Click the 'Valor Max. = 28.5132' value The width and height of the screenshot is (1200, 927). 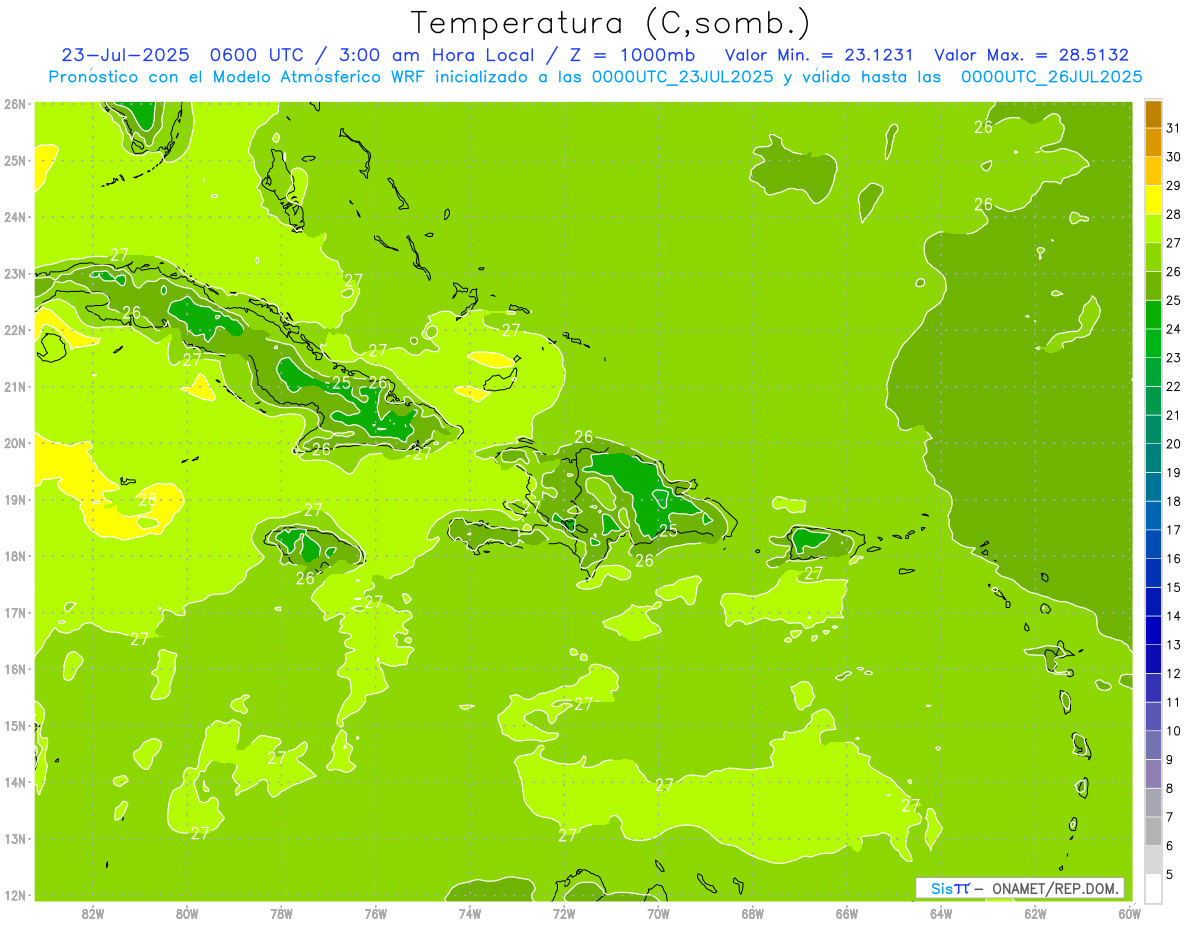pos(1031,55)
